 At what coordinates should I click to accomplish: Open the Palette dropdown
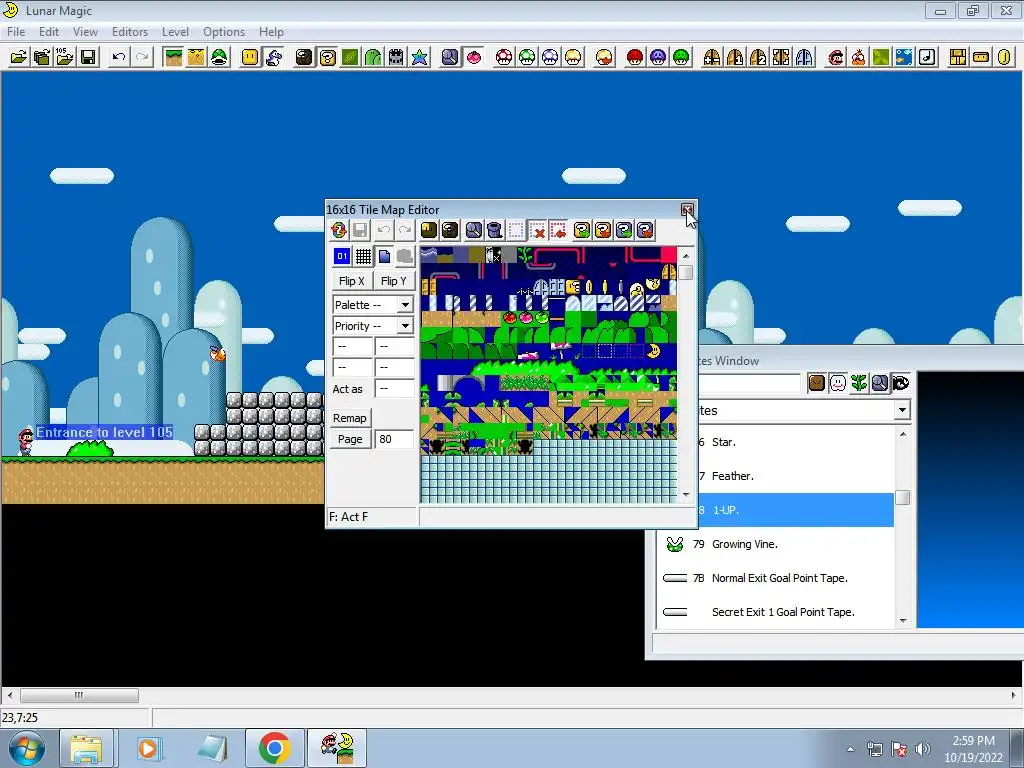(405, 305)
